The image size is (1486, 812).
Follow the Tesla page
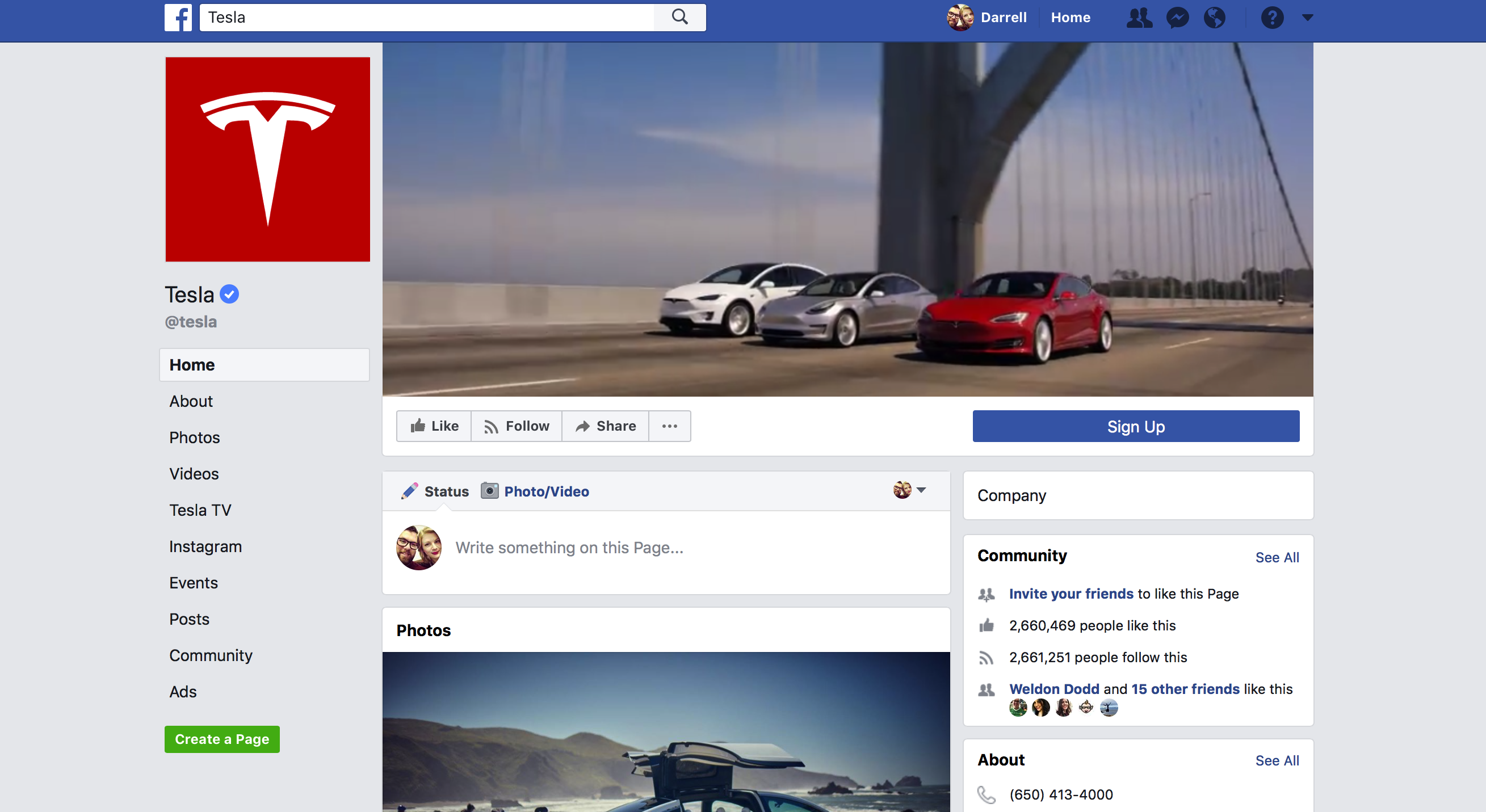pyautogui.click(x=517, y=426)
